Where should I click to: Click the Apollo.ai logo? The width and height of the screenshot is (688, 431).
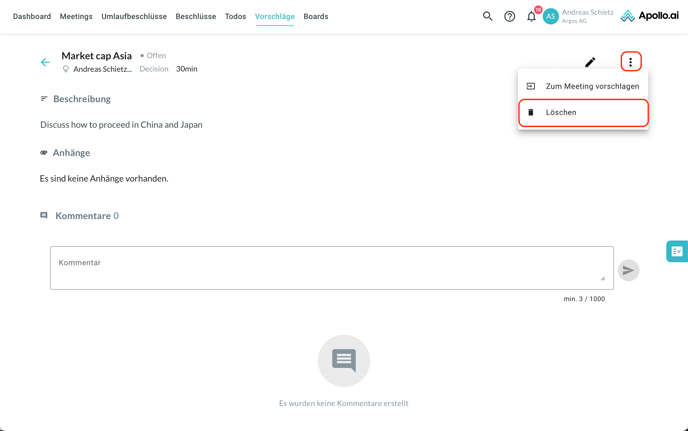point(649,16)
